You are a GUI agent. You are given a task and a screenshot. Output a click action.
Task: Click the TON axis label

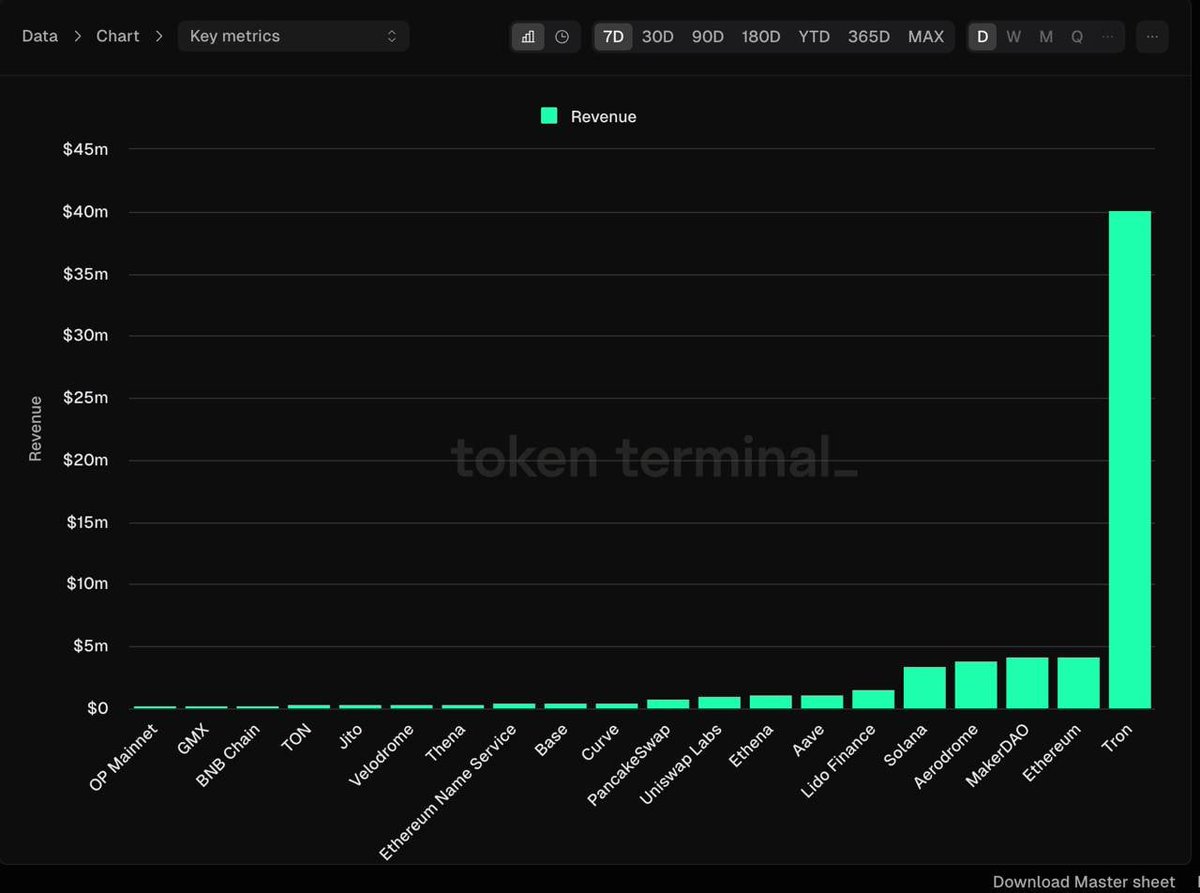[296, 739]
